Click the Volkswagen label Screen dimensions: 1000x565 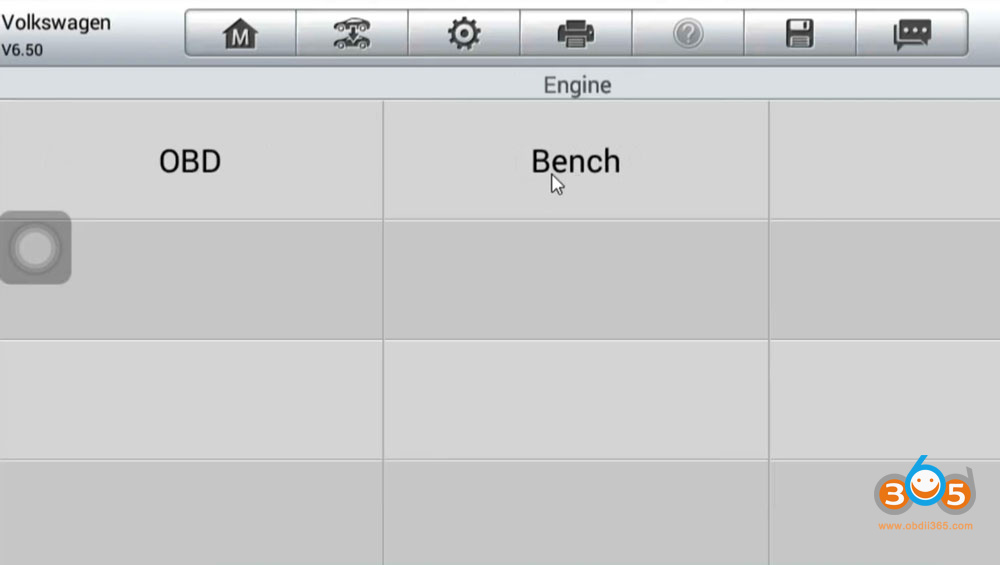(x=56, y=22)
